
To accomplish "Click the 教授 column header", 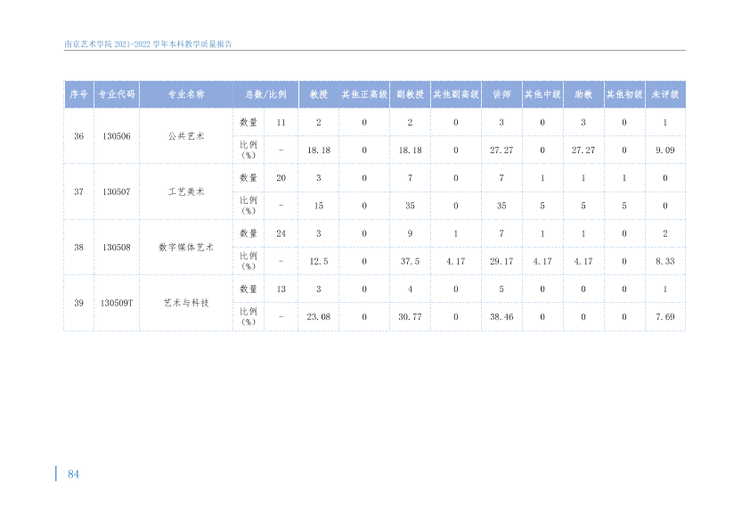I will 319,94.
